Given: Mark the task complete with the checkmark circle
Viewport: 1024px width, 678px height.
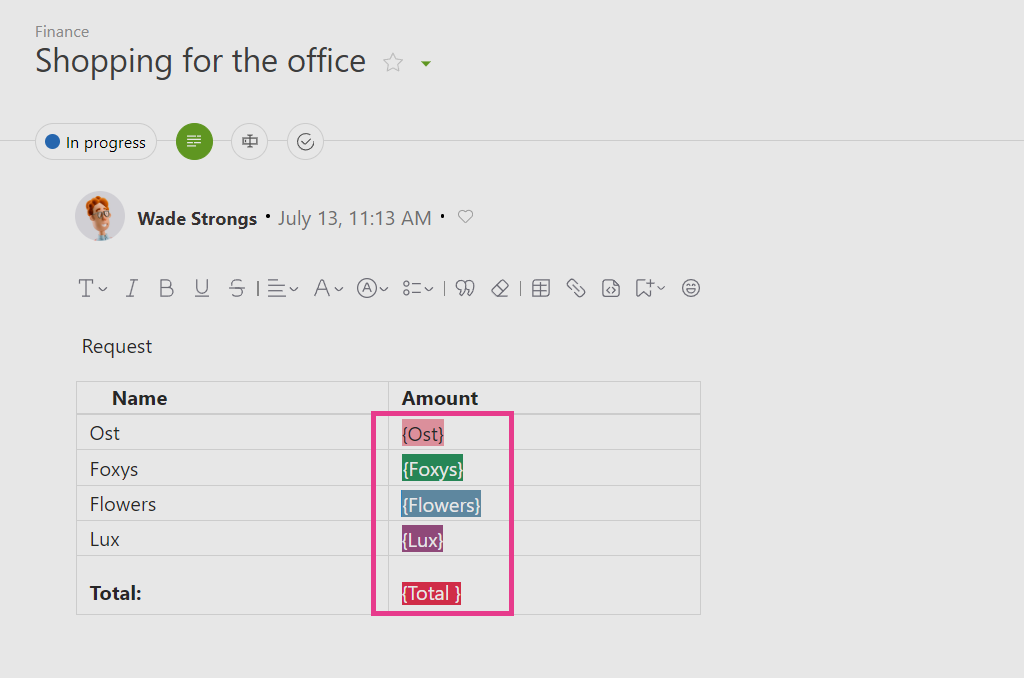Looking at the screenshot, I should tap(306, 141).
